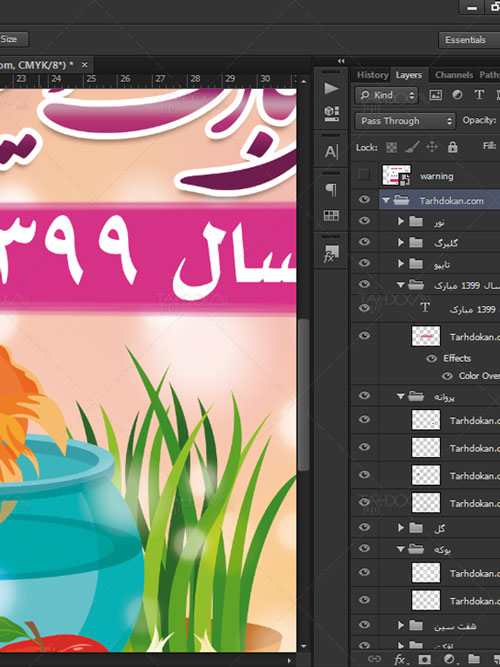
Task: Show the hidden warning layer
Action: click(364, 174)
